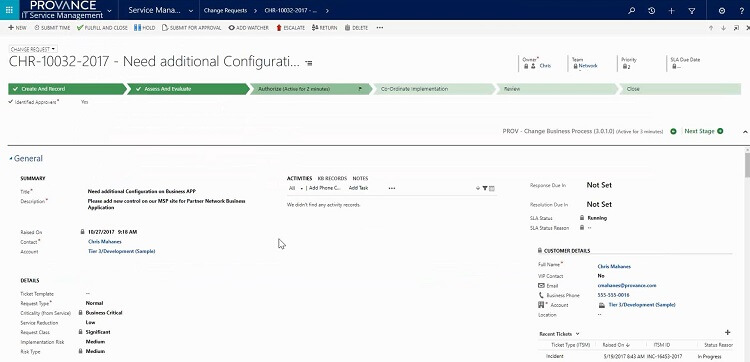
Task: Collapse the General section
Action: click(x=26, y=158)
